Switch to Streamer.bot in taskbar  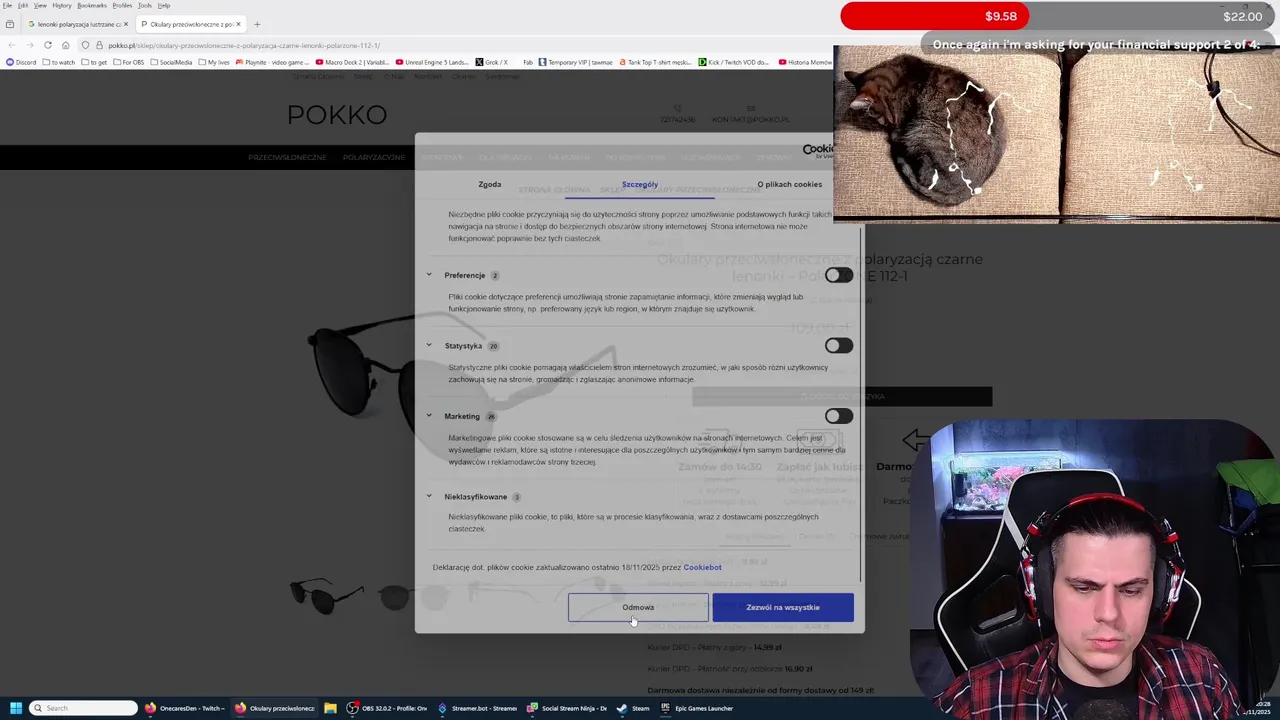pyautogui.click(x=477, y=708)
